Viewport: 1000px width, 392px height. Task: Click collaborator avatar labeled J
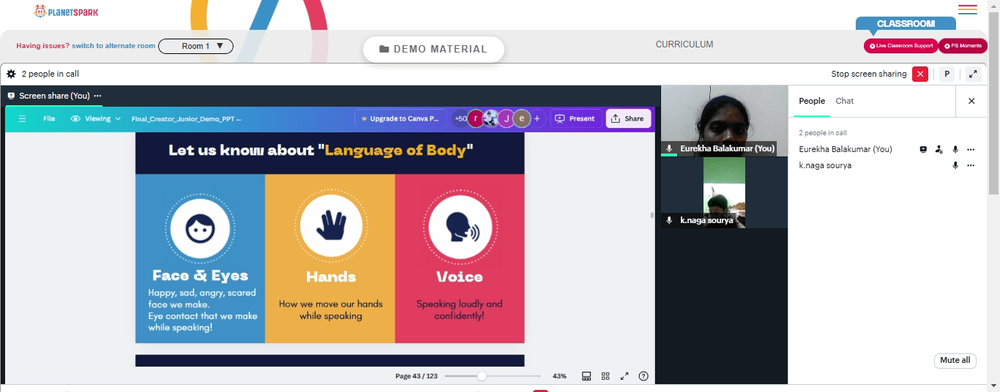click(506, 119)
